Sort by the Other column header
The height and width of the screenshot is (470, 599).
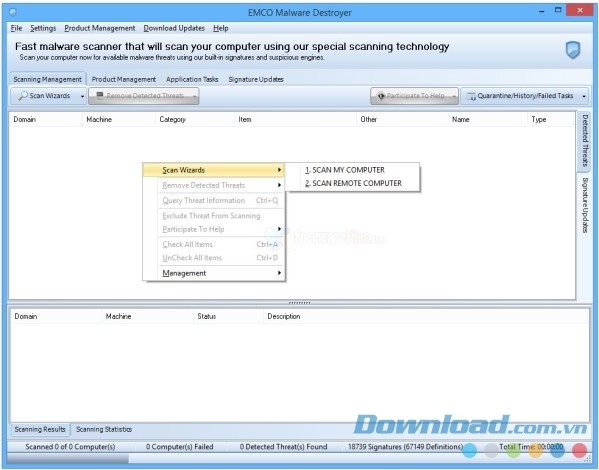(402, 119)
